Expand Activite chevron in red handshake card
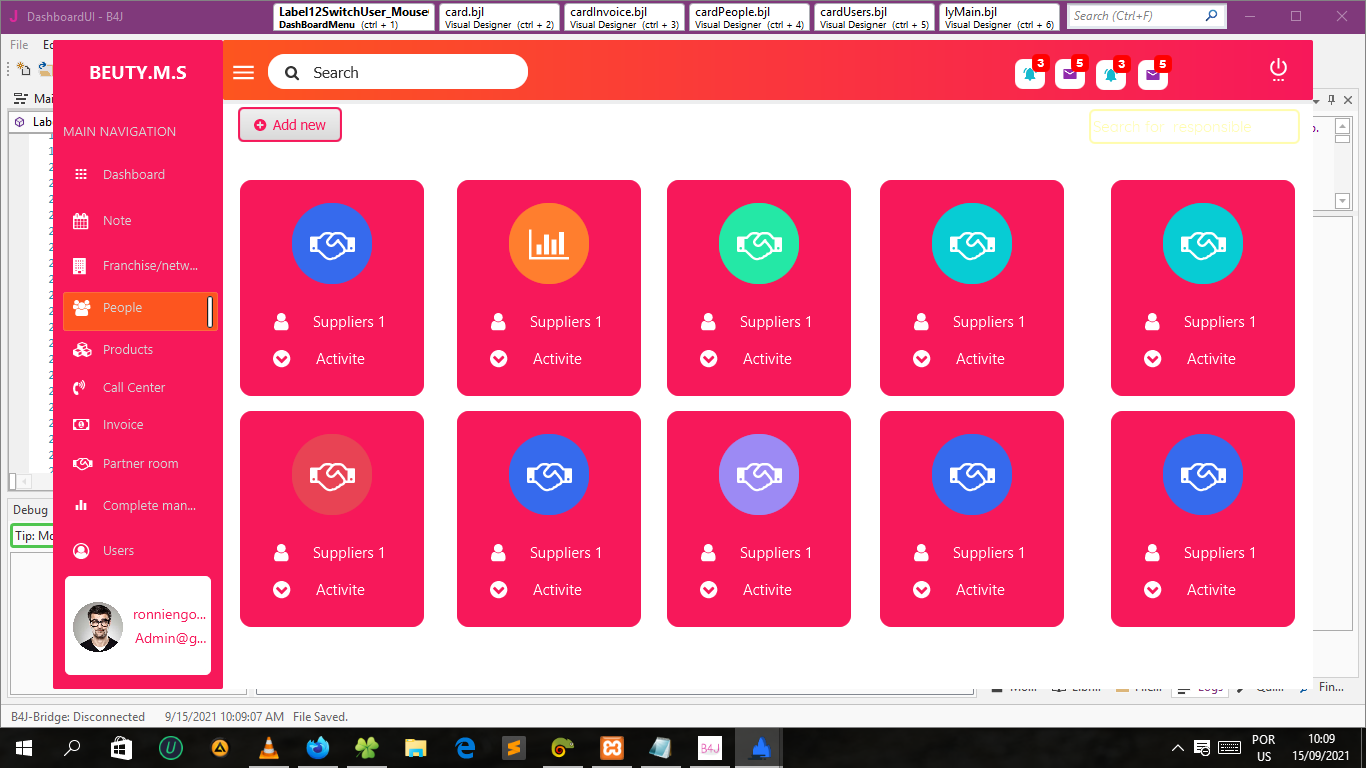The height and width of the screenshot is (768, 1366). [x=282, y=590]
